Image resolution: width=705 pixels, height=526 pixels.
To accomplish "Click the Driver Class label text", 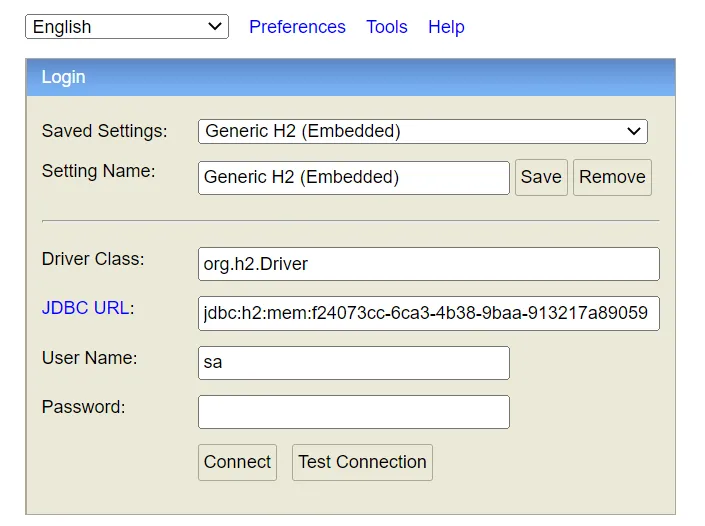I will [93, 259].
